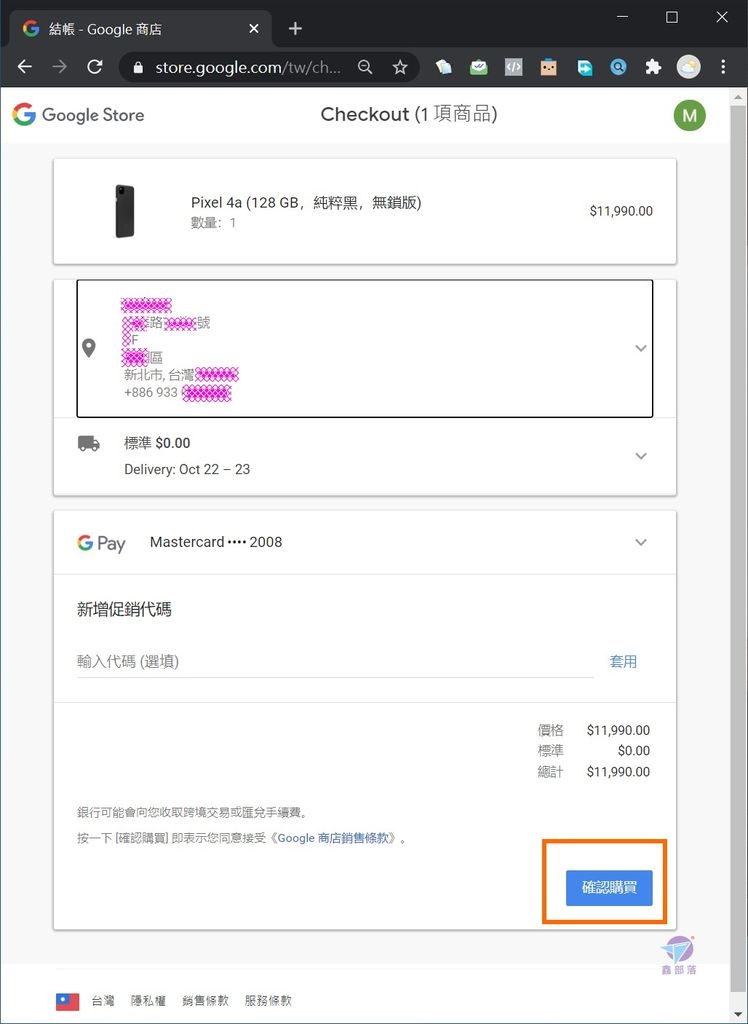The height and width of the screenshot is (1024, 748).
Task: Click the 套用 promo code link
Action: 623,662
